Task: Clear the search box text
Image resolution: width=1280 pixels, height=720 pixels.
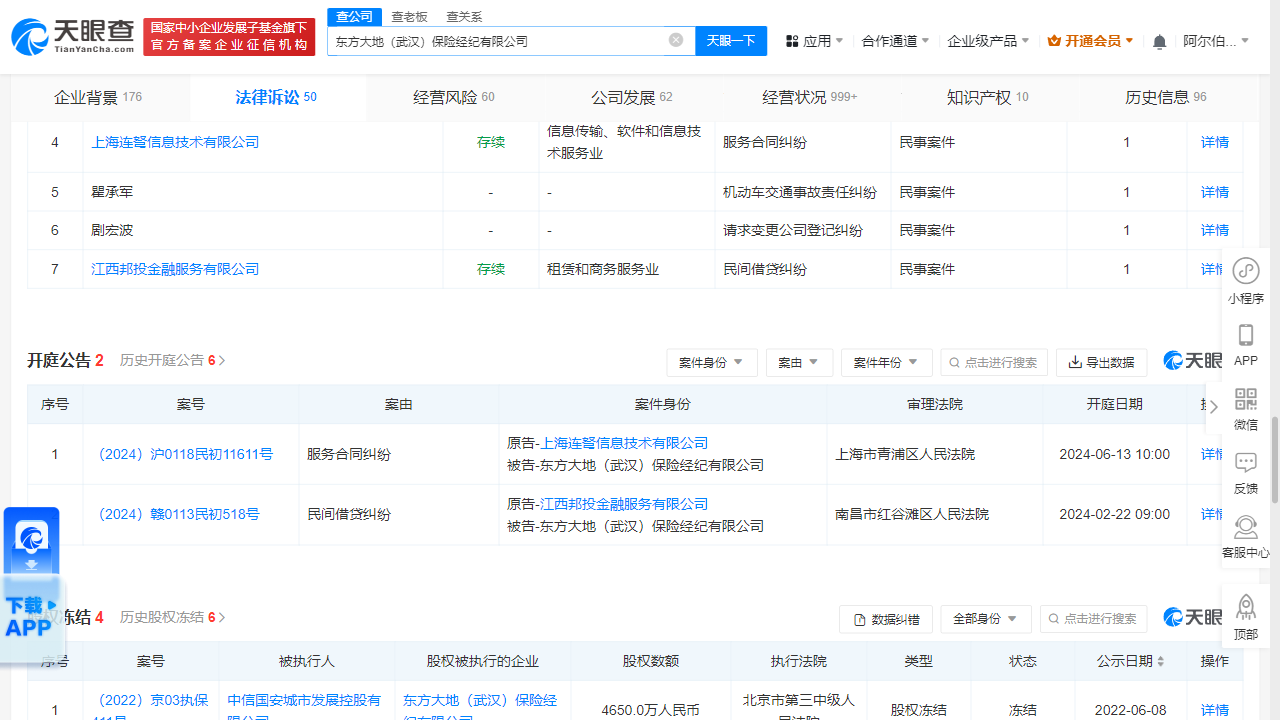Action: (676, 40)
